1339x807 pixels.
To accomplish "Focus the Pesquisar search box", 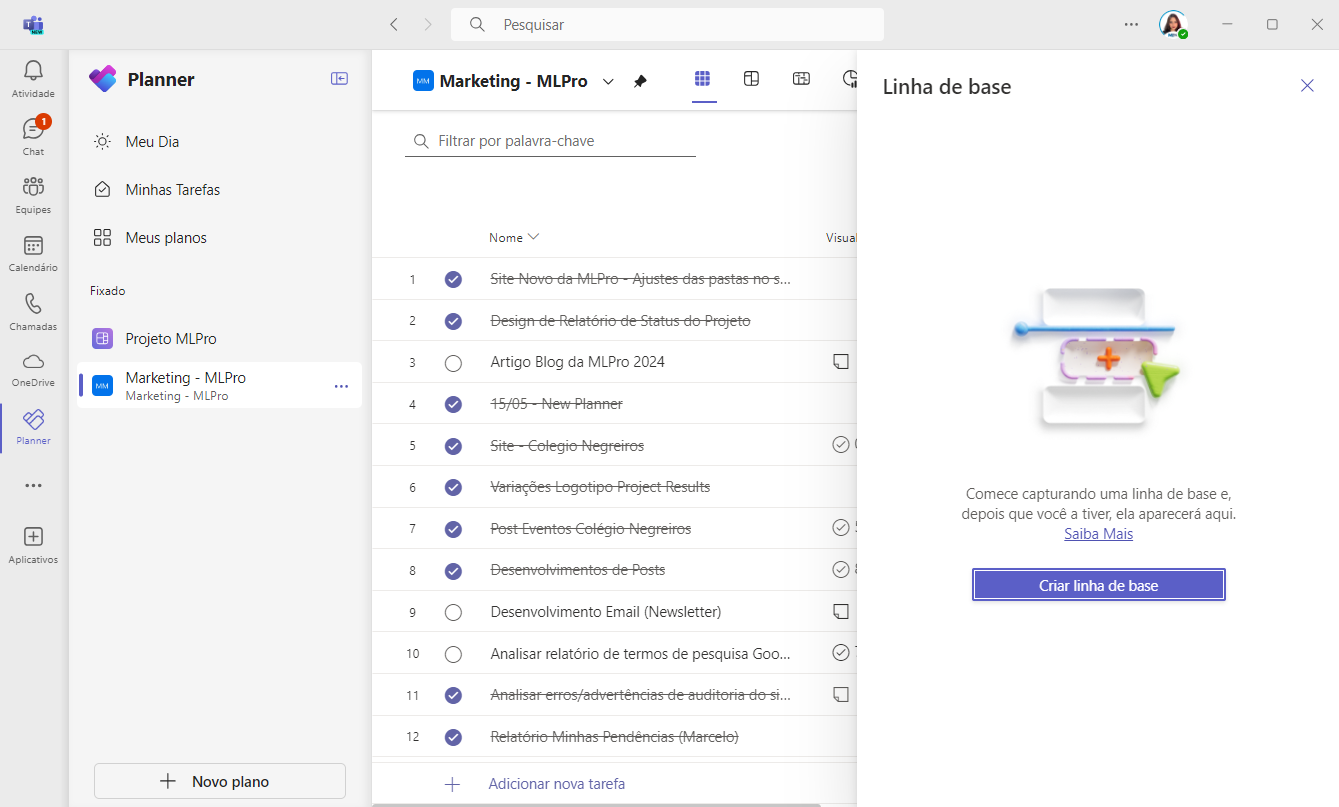I will pos(667,24).
